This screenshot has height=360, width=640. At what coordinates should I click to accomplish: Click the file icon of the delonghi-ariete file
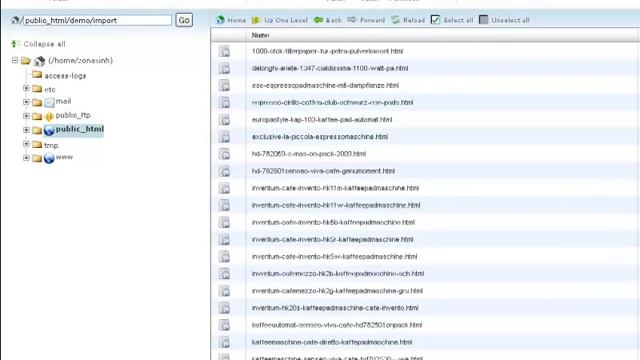coord(224,69)
